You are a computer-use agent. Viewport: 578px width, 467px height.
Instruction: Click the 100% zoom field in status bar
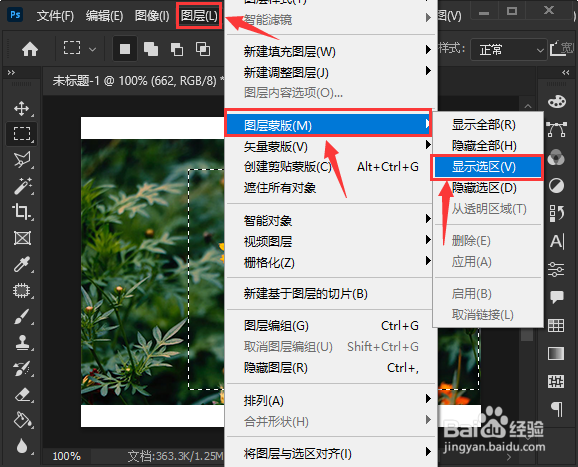click(x=66, y=457)
